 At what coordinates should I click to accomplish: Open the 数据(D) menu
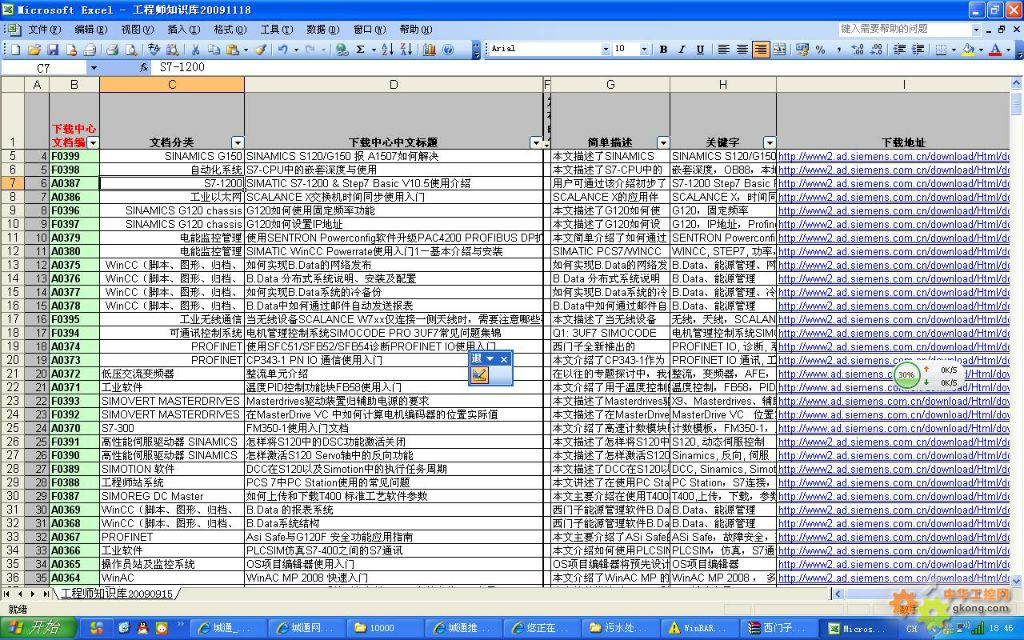(x=323, y=29)
